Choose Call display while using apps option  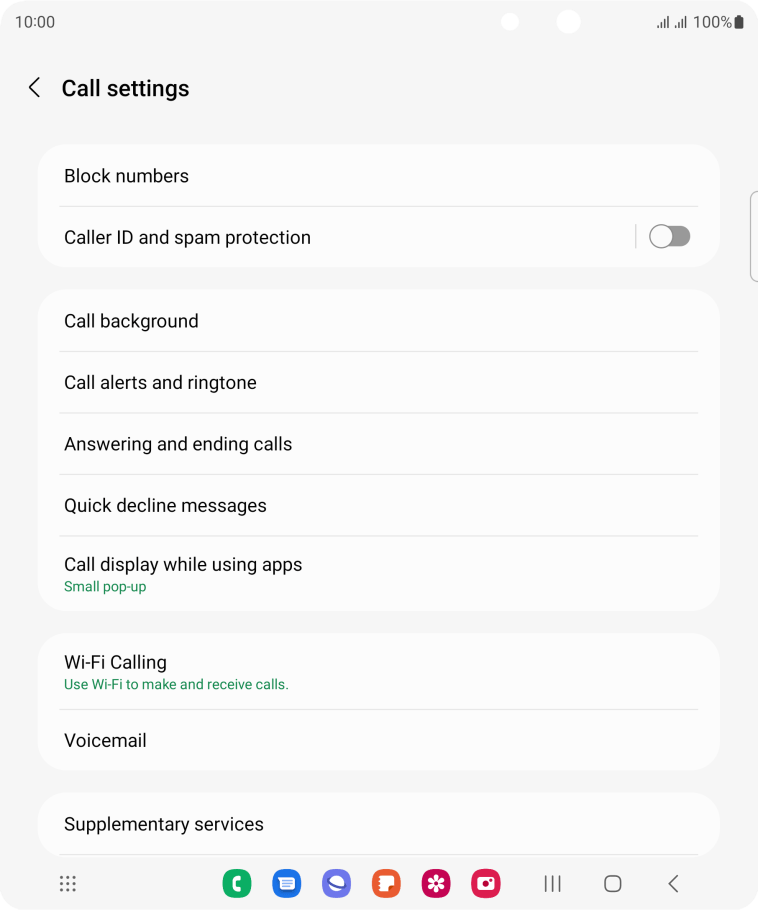click(x=378, y=573)
